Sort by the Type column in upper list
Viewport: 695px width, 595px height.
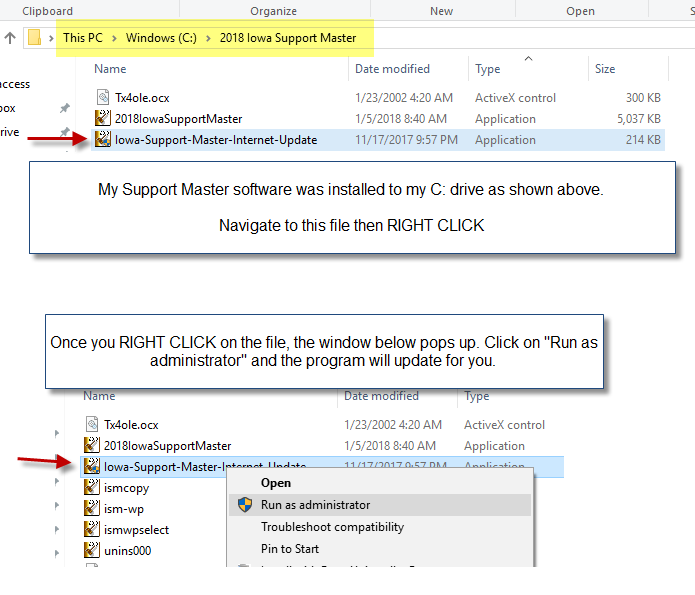point(488,69)
